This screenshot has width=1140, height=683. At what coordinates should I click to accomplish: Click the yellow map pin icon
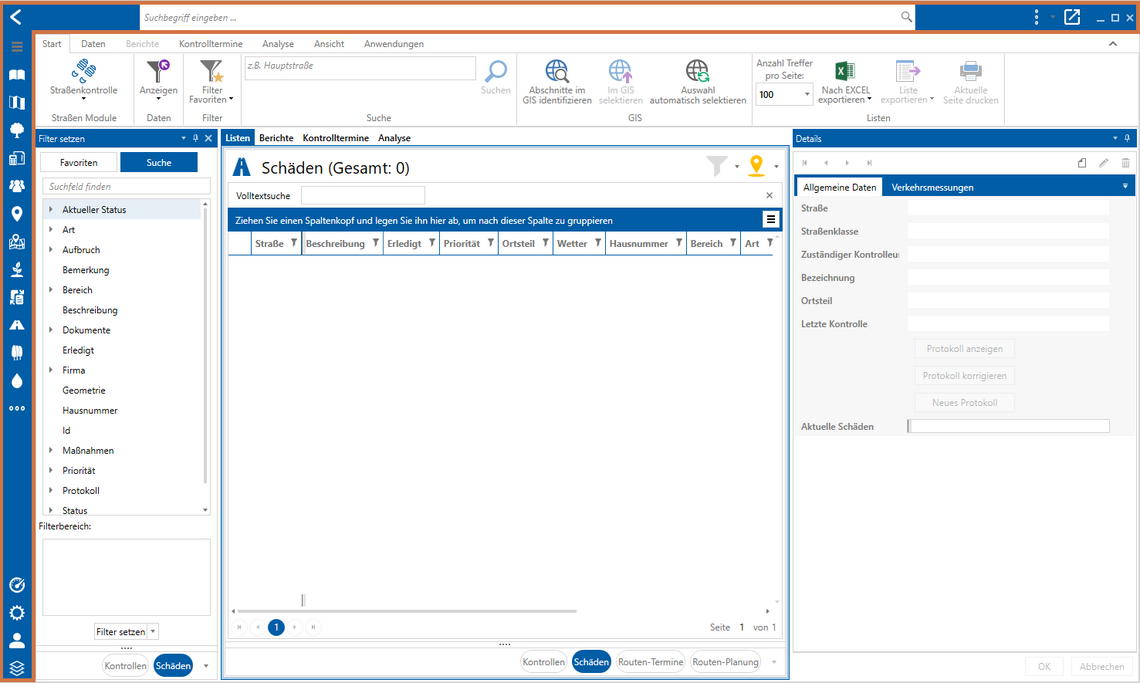[756, 166]
